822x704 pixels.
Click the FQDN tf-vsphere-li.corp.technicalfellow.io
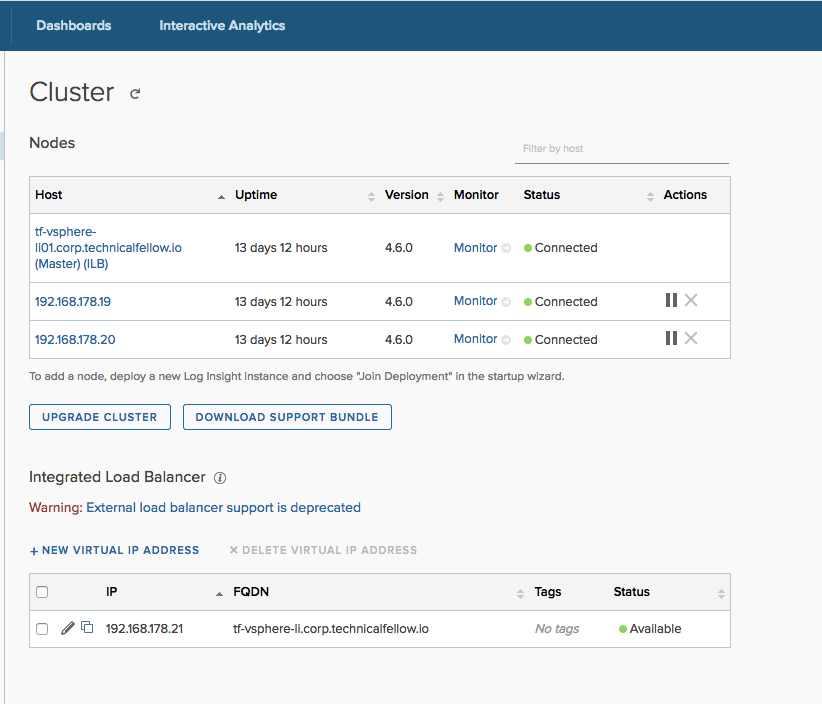[331, 629]
